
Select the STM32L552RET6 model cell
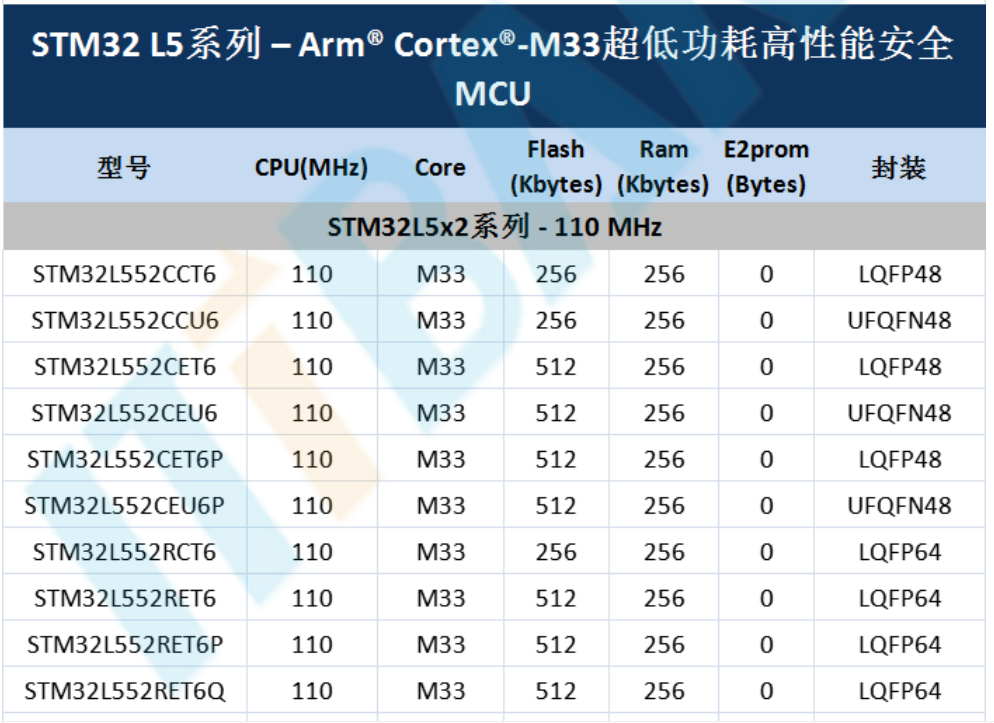(125, 598)
